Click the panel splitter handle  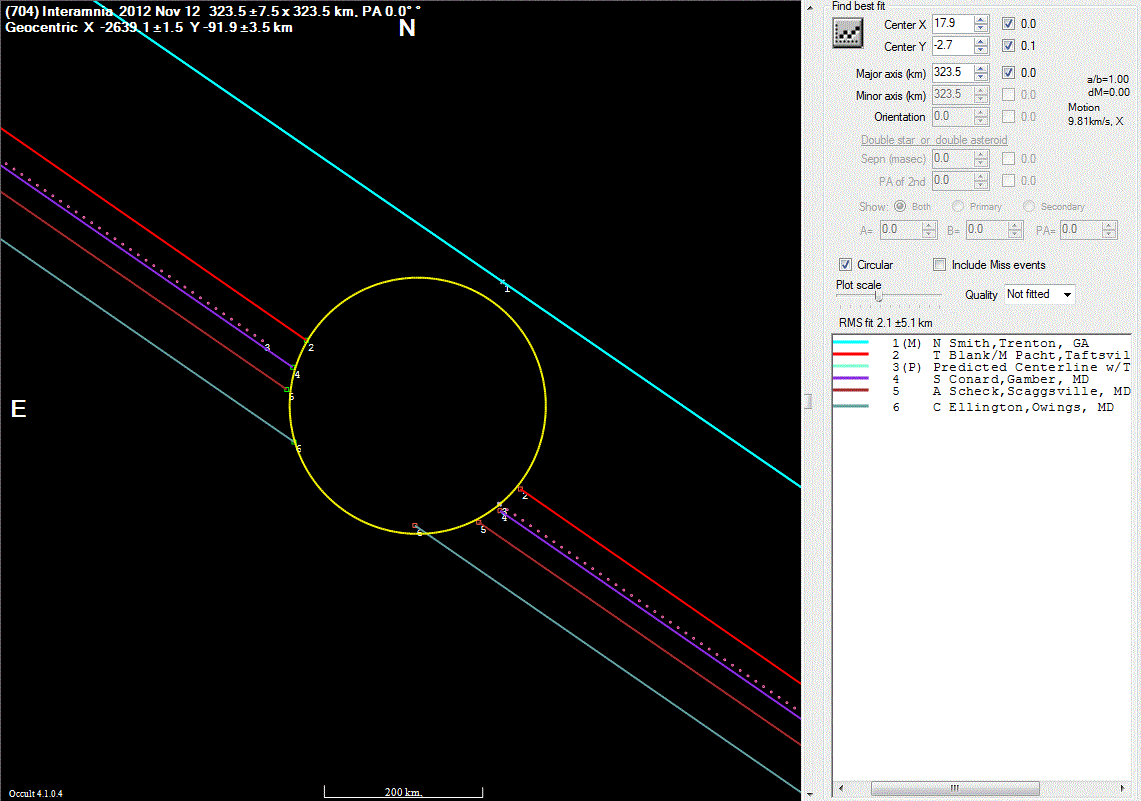(808, 401)
